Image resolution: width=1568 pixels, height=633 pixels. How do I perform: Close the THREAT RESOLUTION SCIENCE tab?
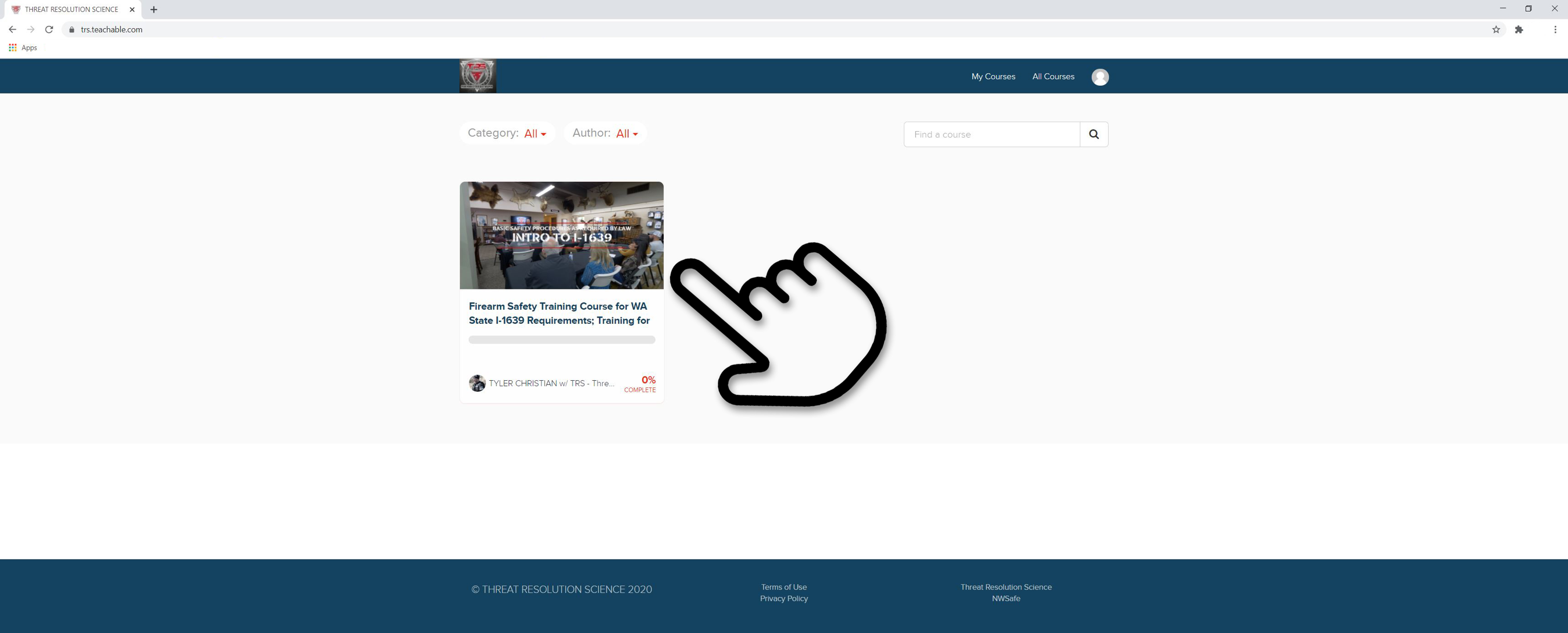[132, 10]
